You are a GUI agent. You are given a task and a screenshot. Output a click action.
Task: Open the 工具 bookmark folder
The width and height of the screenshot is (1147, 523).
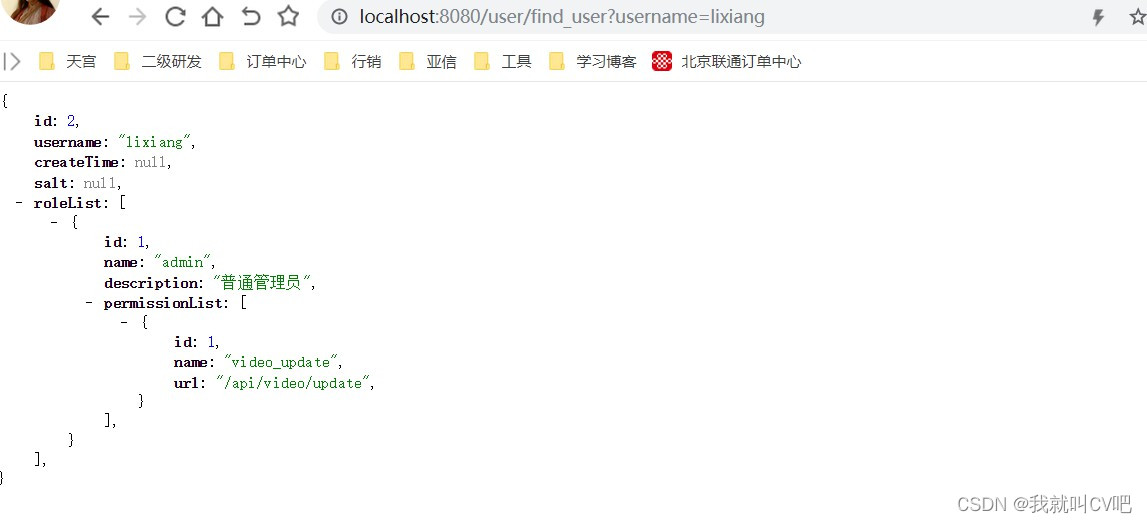tap(503, 61)
